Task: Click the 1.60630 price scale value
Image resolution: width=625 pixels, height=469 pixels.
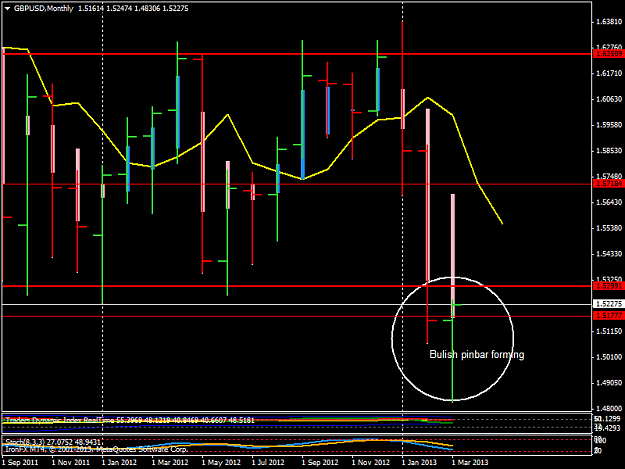Action: (x=609, y=99)
